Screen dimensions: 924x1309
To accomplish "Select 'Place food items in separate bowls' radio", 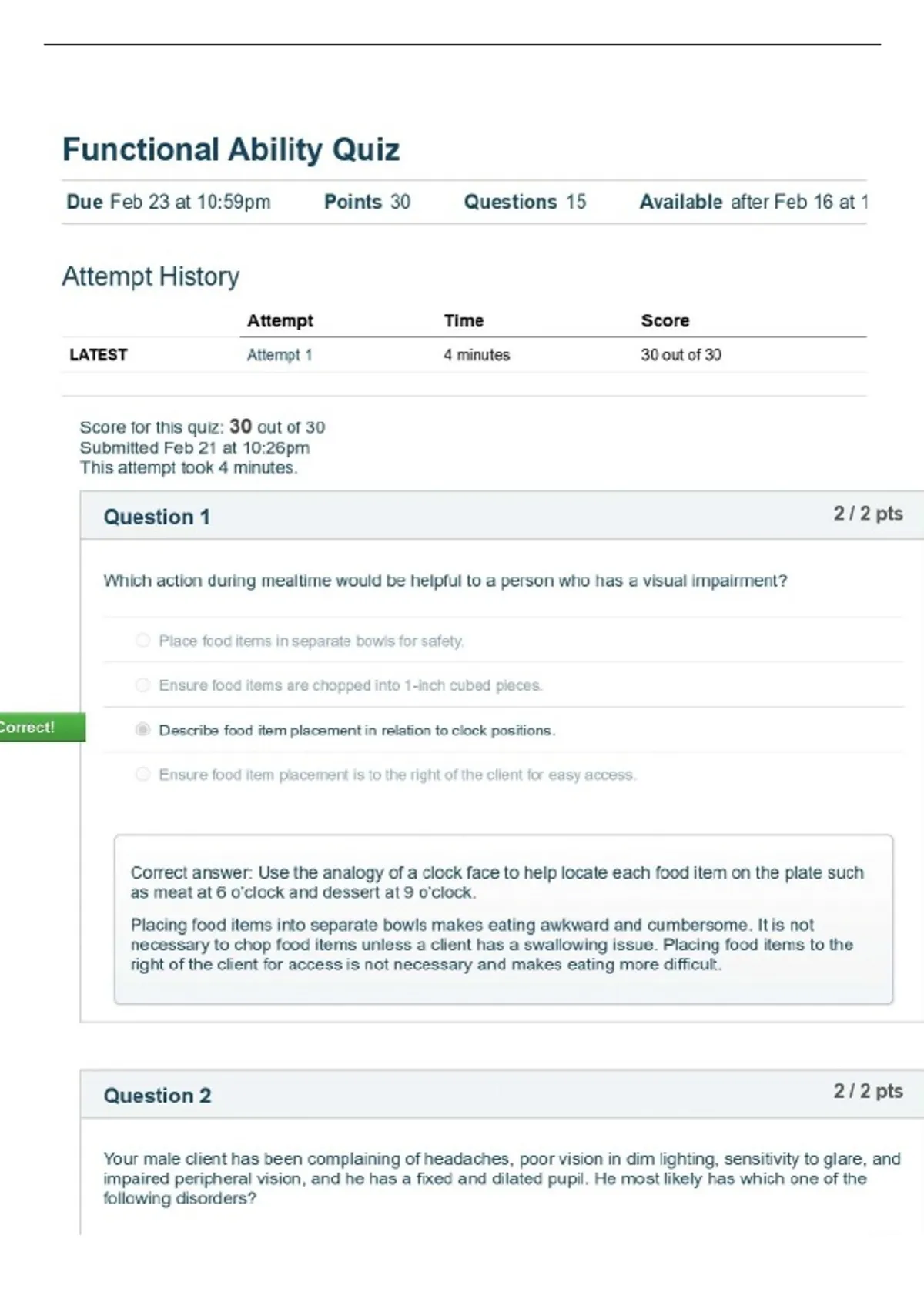I will tap(142, 641).
